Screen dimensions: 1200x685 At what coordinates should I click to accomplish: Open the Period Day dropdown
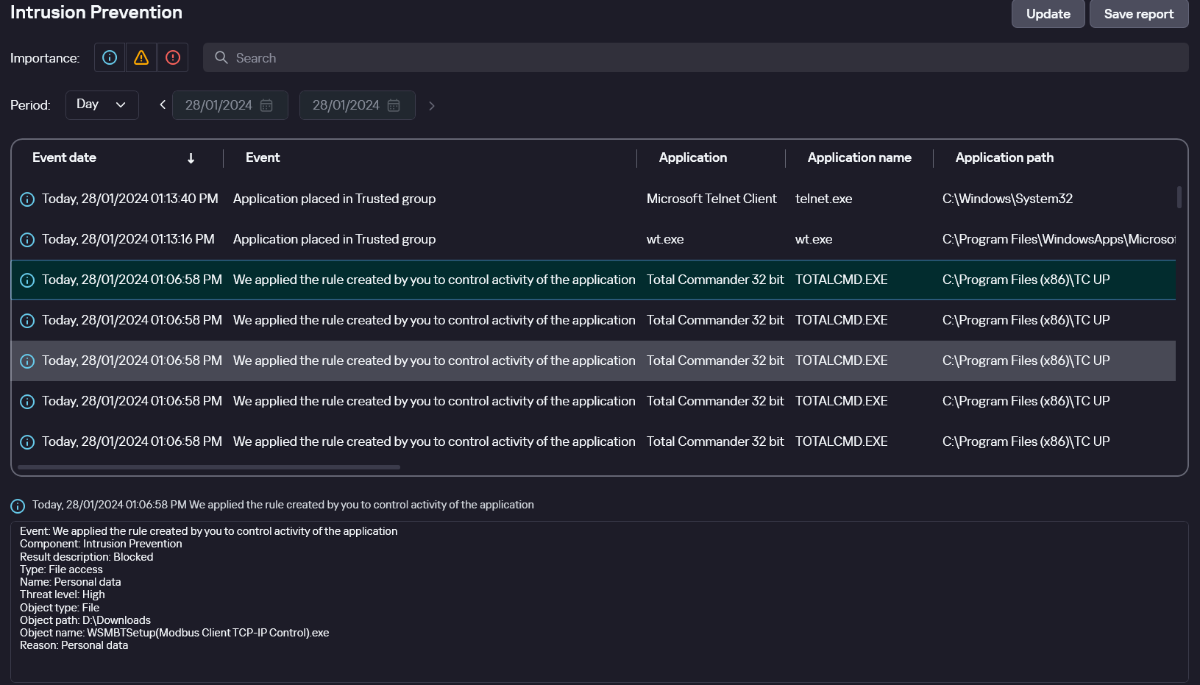click(x=101, y=105)
